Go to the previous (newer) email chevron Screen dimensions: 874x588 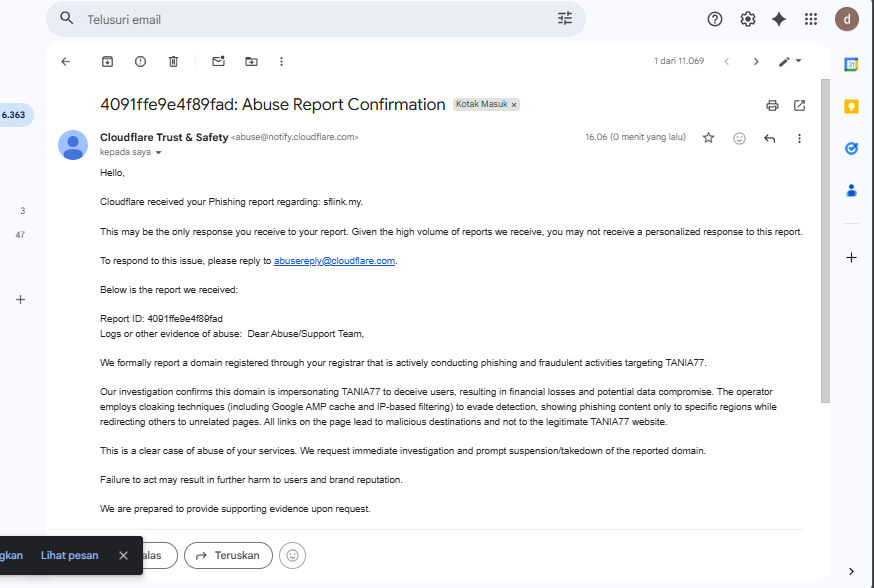726,61
